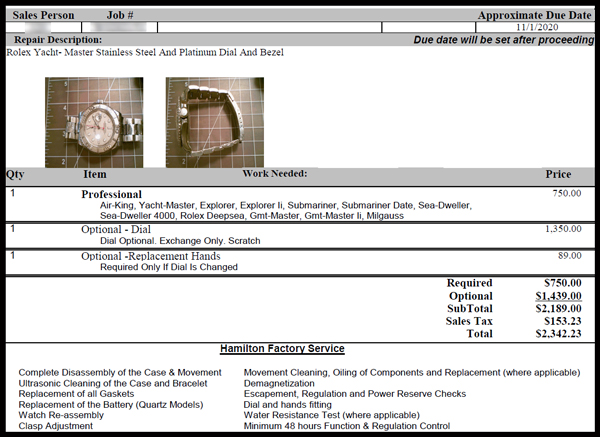
Task: Click 'Dial and hands fitting' line
Action: coord(287,405)
